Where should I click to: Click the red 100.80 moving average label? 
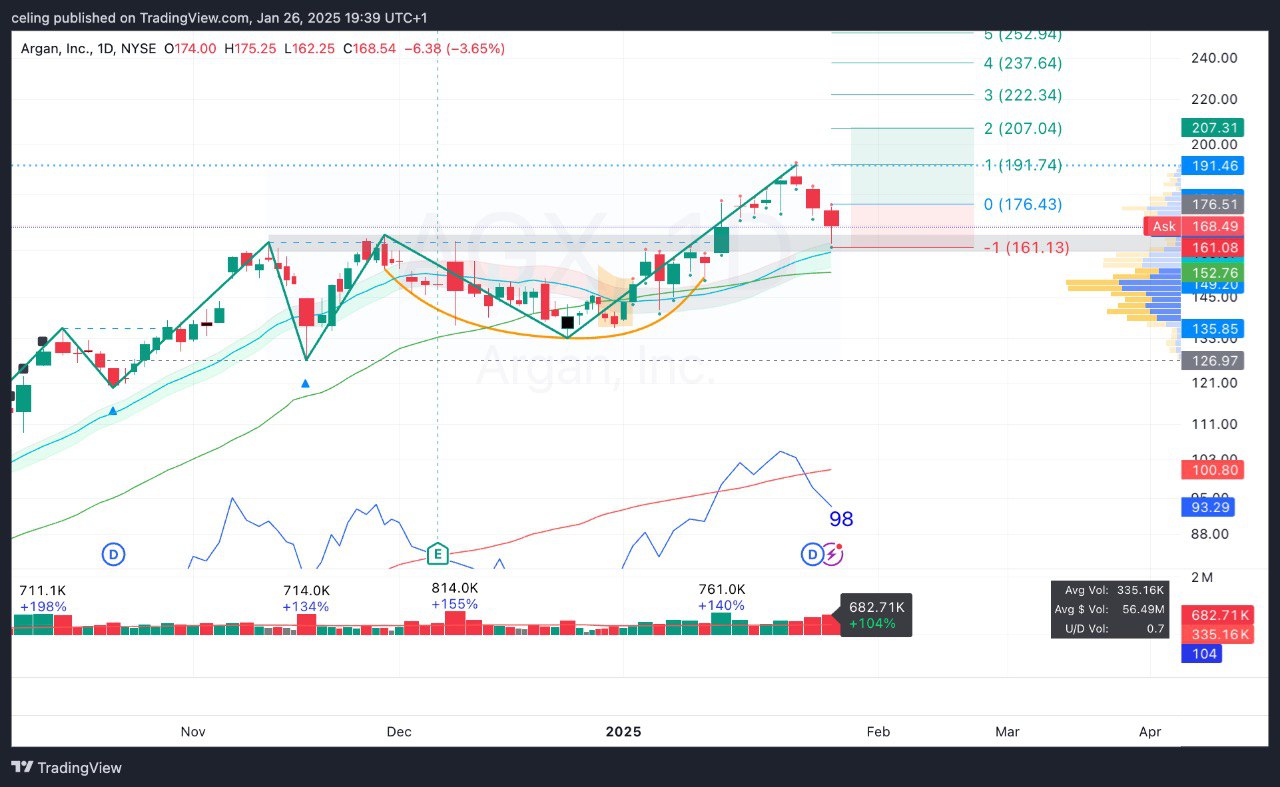1211,469
